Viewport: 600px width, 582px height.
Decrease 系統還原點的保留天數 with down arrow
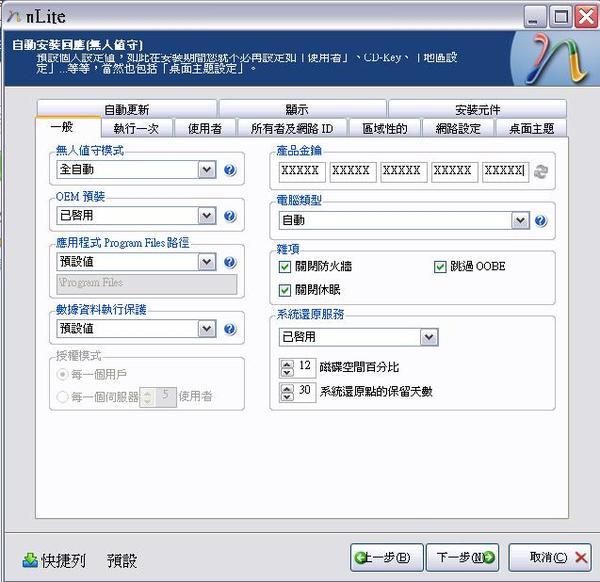pyautogui.click(x=287, y=396)
